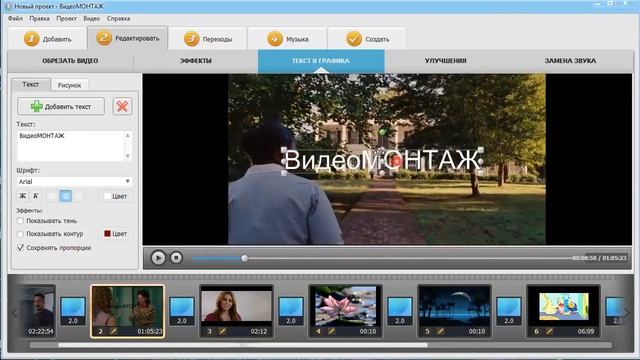The width and height of the screenshot is (640, 360).
Task: Open transition between clips 1 and 2
Action: point(73,311)
